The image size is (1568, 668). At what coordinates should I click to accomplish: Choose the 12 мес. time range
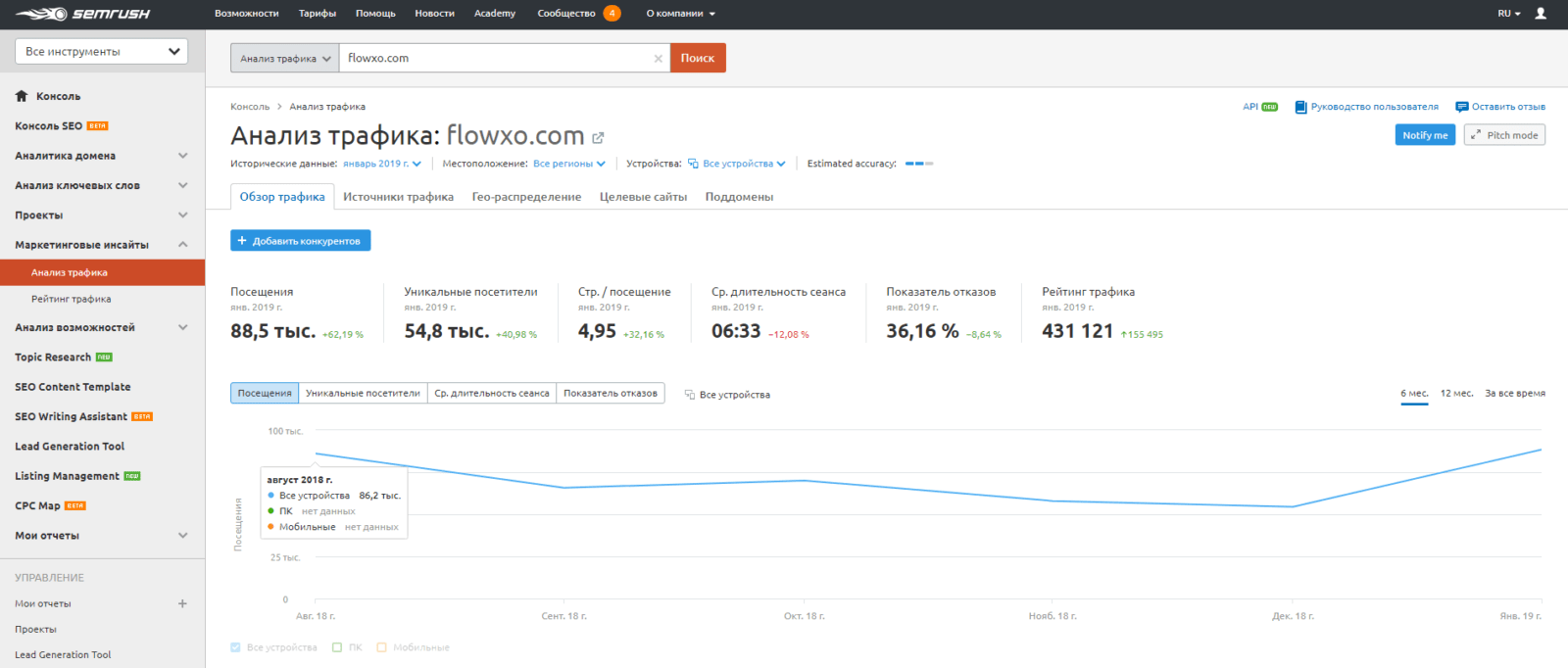pyautogui.click(x=1456, y=393)
